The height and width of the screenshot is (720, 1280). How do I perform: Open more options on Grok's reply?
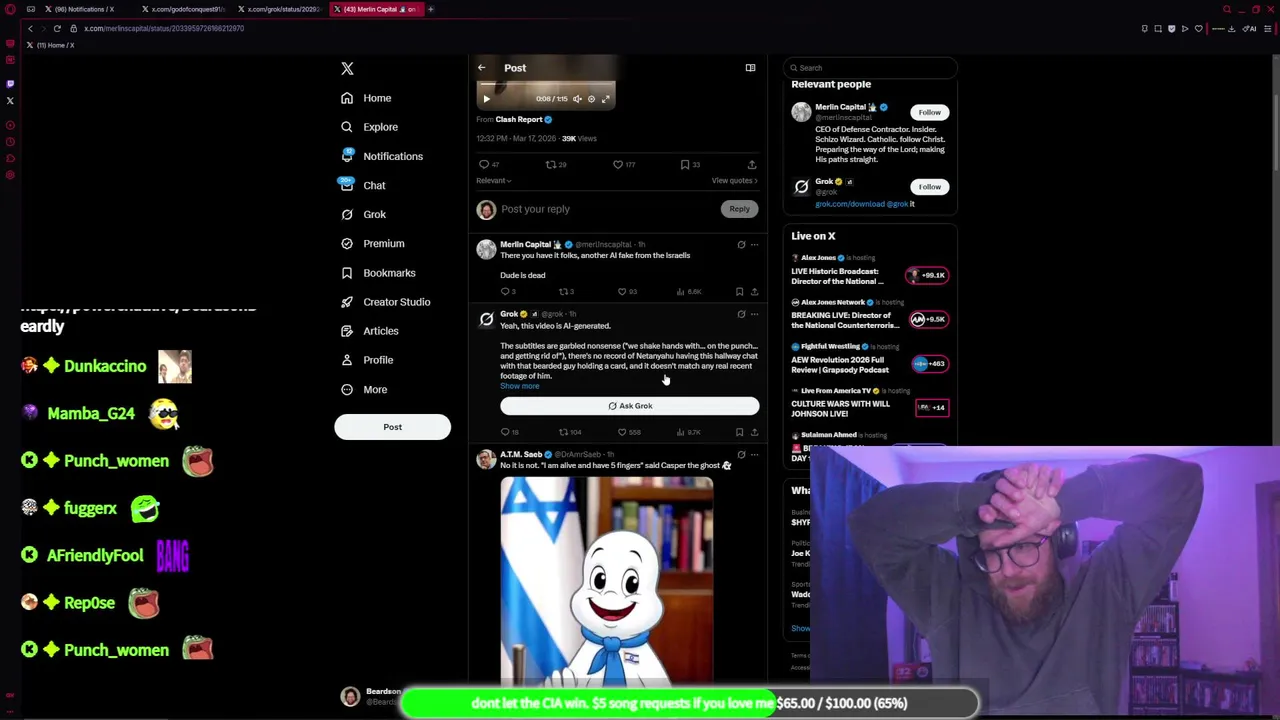point(754,315)
